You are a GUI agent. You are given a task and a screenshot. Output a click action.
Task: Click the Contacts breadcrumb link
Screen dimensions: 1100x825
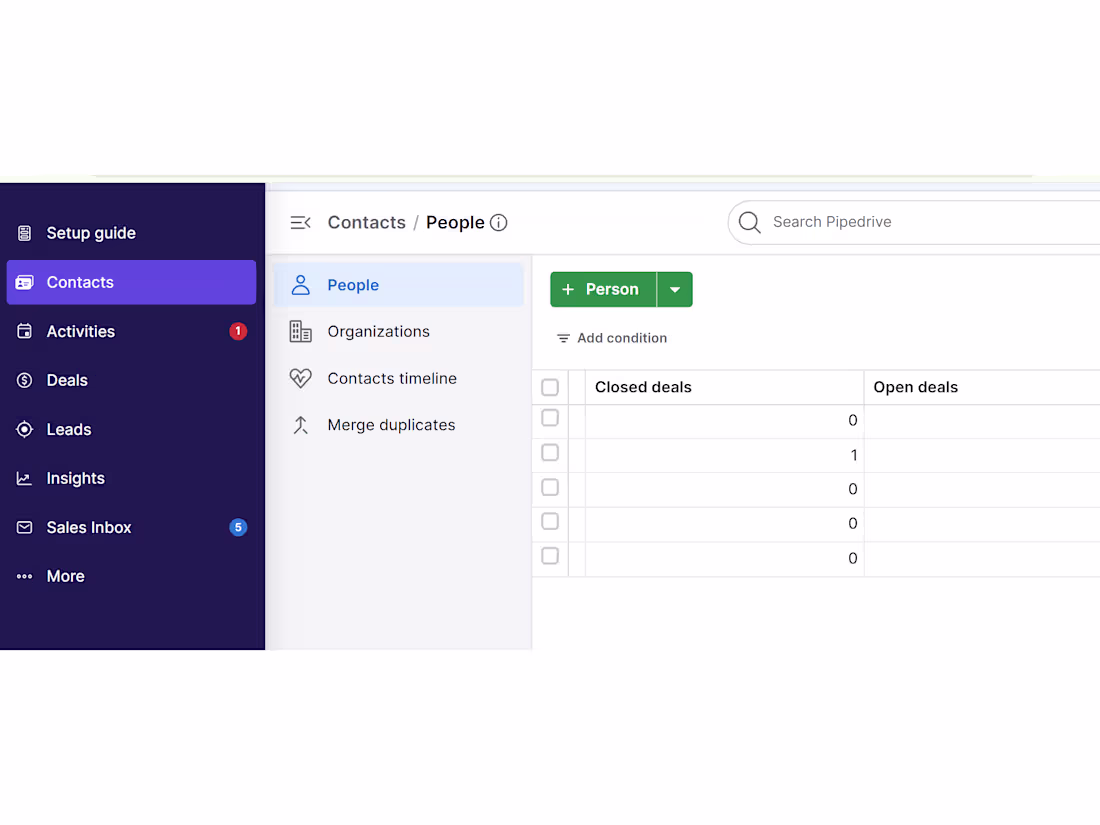(367, 222)
